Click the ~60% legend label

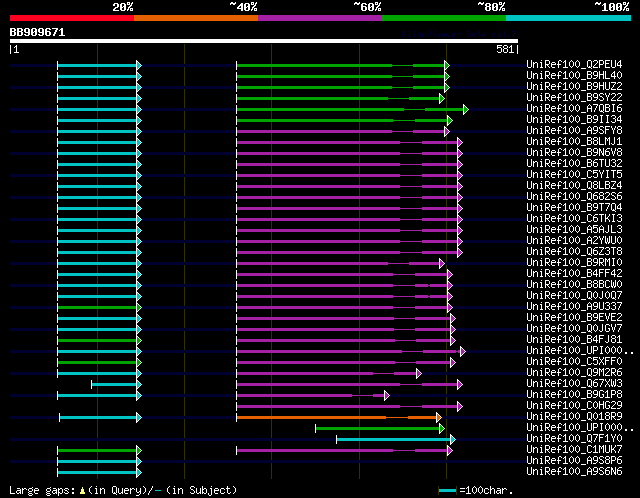(x=367, y=7)
